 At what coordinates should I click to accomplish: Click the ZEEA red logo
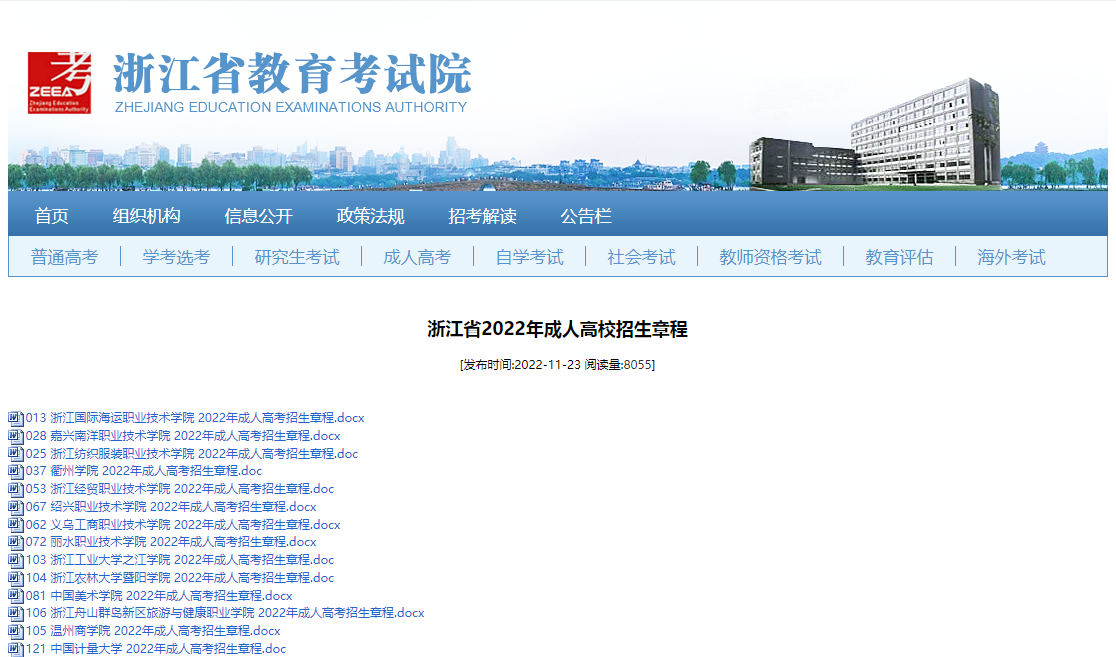(59, 83)
